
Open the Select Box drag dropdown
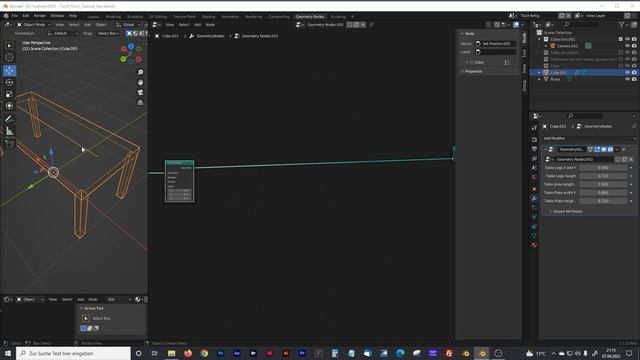click(x=108, y=33)
